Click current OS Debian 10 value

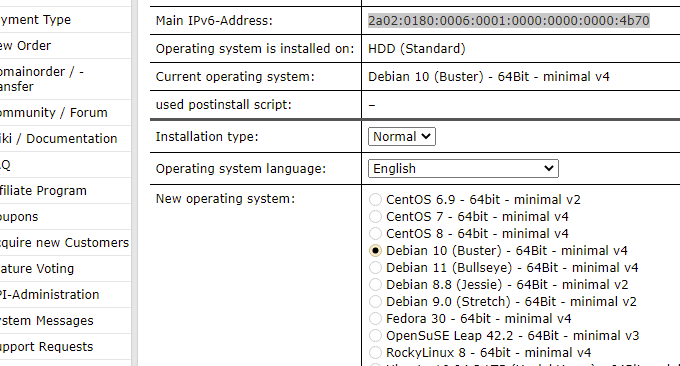489,77
